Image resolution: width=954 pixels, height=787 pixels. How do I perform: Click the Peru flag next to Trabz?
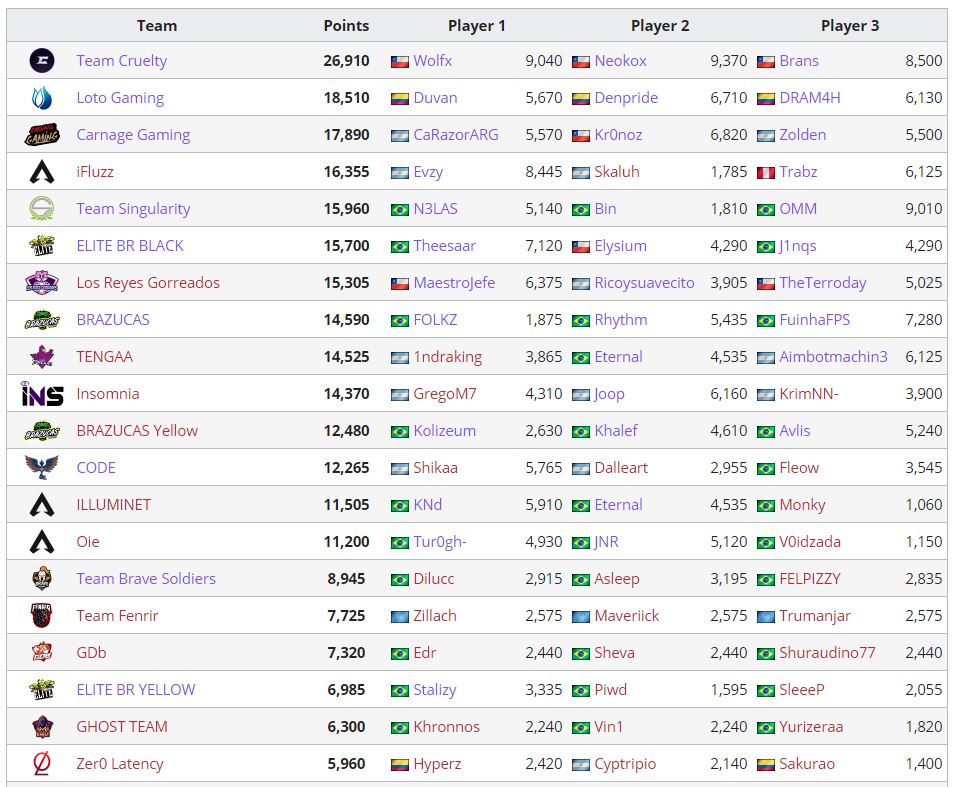point(768,172)
